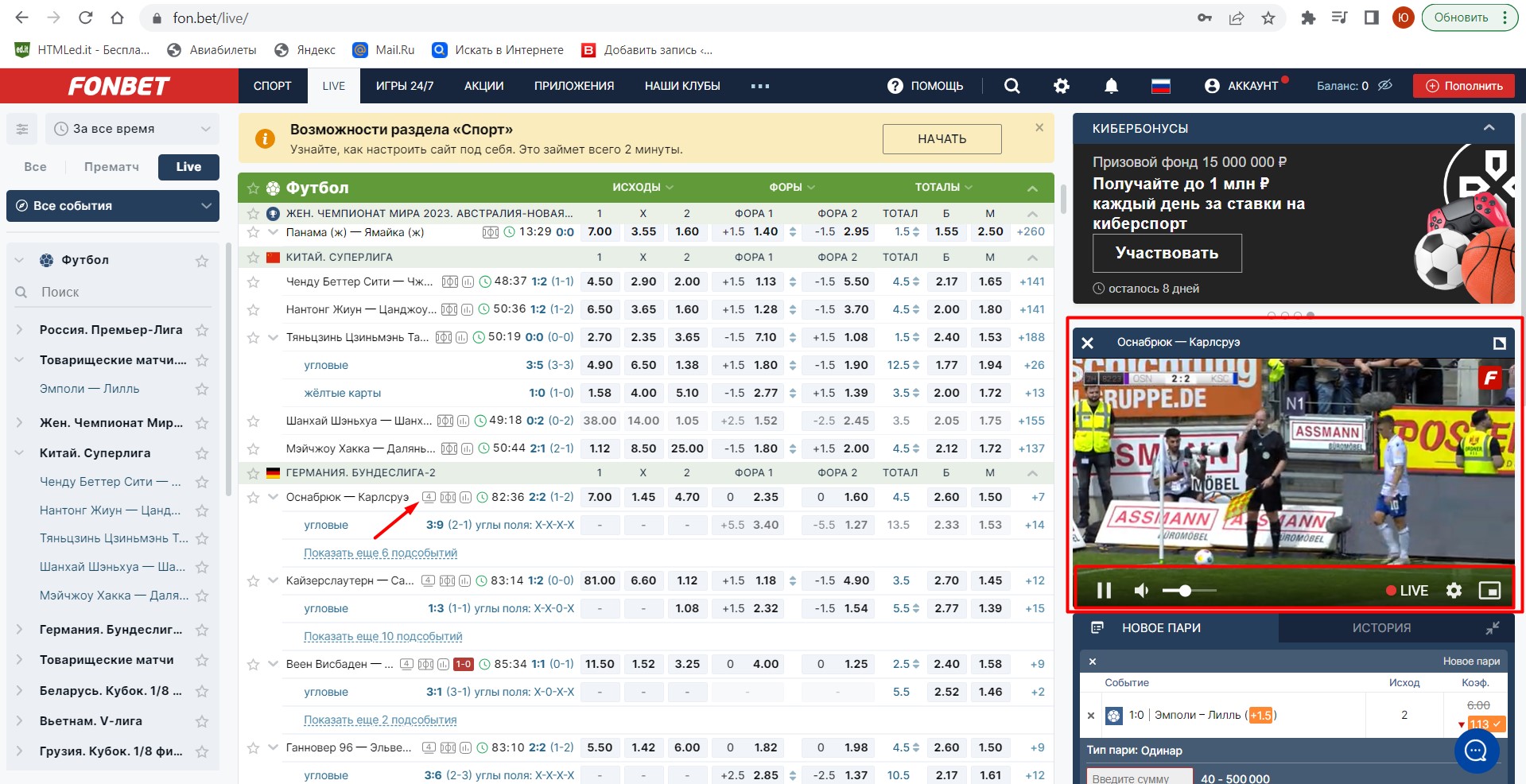This screenshot has width=1526, height=784.
Task: Mute the video player sound
Action: click(x=1142, y=590)
